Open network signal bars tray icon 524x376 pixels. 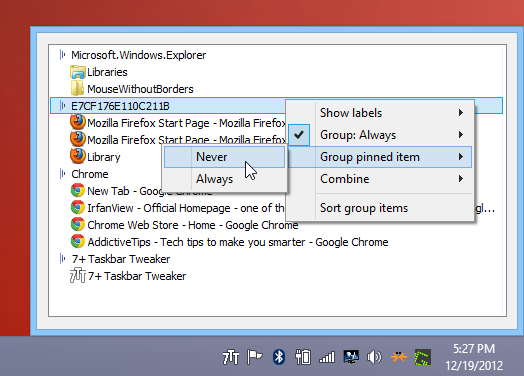point(327,357)
